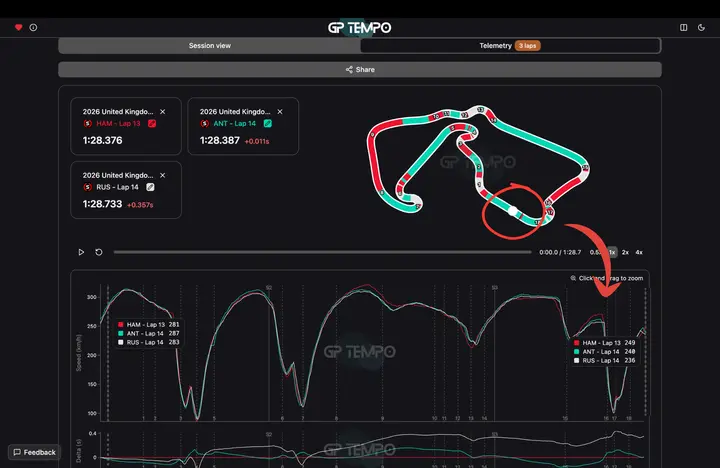Reset playback with the restart icon
The height and width of the screenshot is (468, 720).
click(x=99, y=252)
